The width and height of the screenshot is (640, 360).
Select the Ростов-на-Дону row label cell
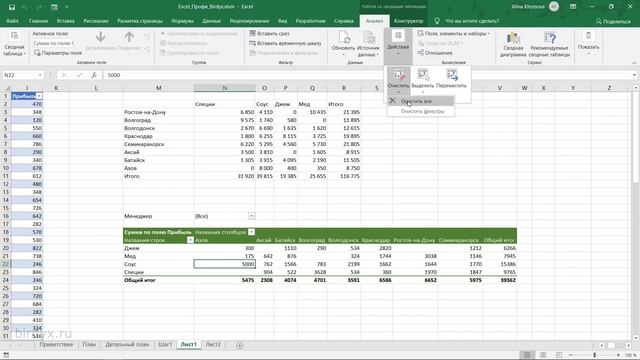click(x=158, y=112)
